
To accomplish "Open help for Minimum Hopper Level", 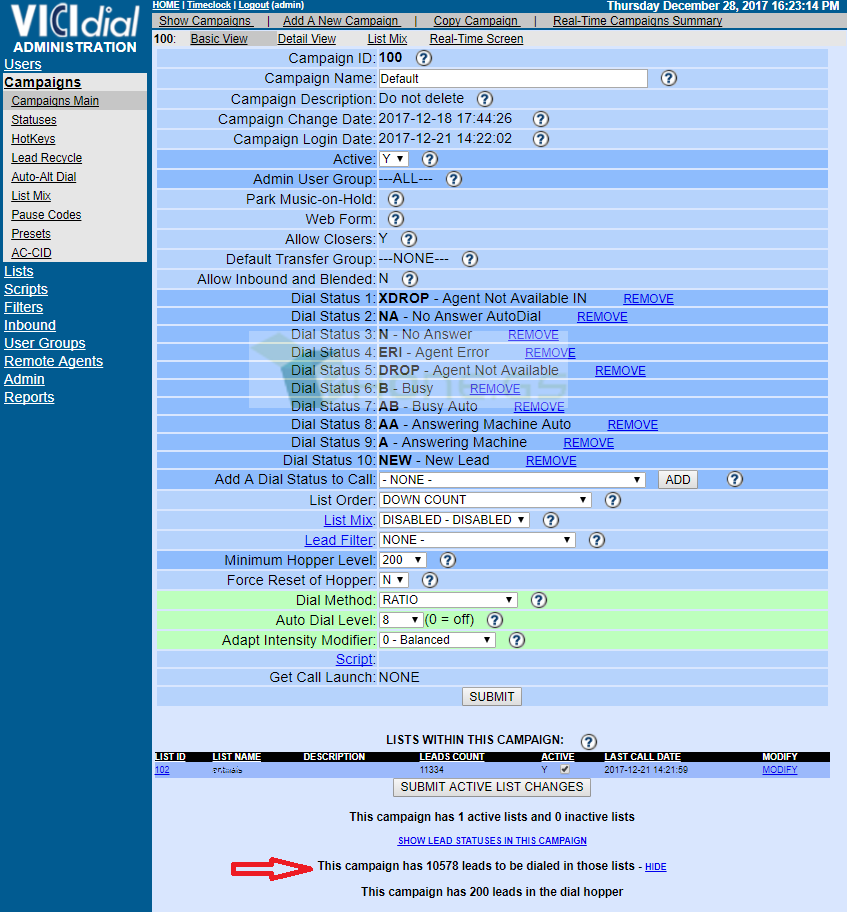I will [447, 560].
